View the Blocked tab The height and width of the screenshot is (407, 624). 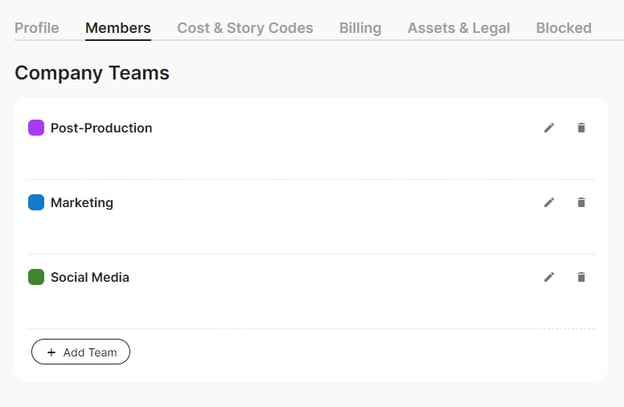coord(563,28)
